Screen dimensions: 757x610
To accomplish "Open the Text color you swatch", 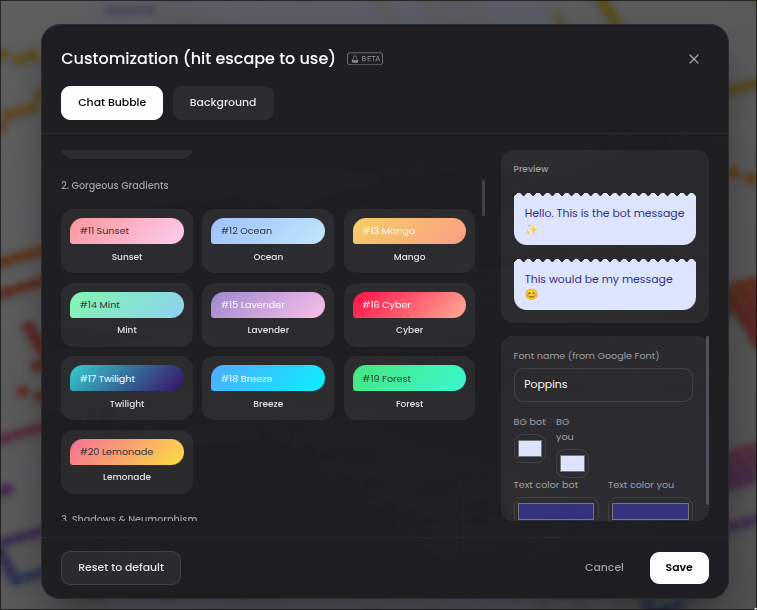I will click(650, 511).
